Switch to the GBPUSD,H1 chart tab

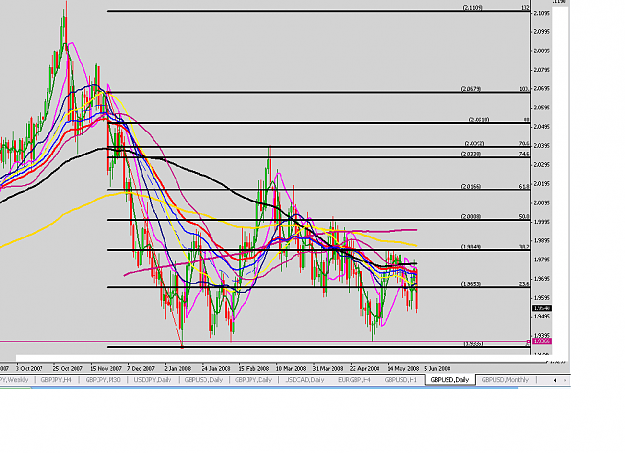point(401,380)
